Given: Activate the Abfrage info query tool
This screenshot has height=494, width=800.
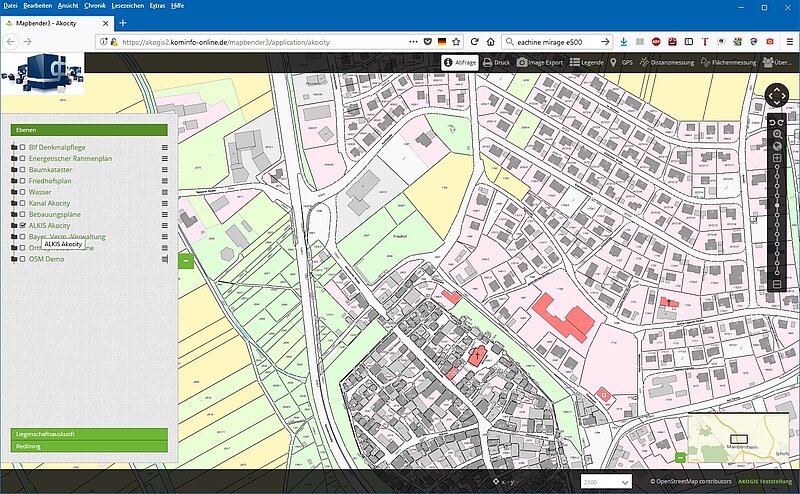Looking at the screenshot, I should click(x=460, y=62).
